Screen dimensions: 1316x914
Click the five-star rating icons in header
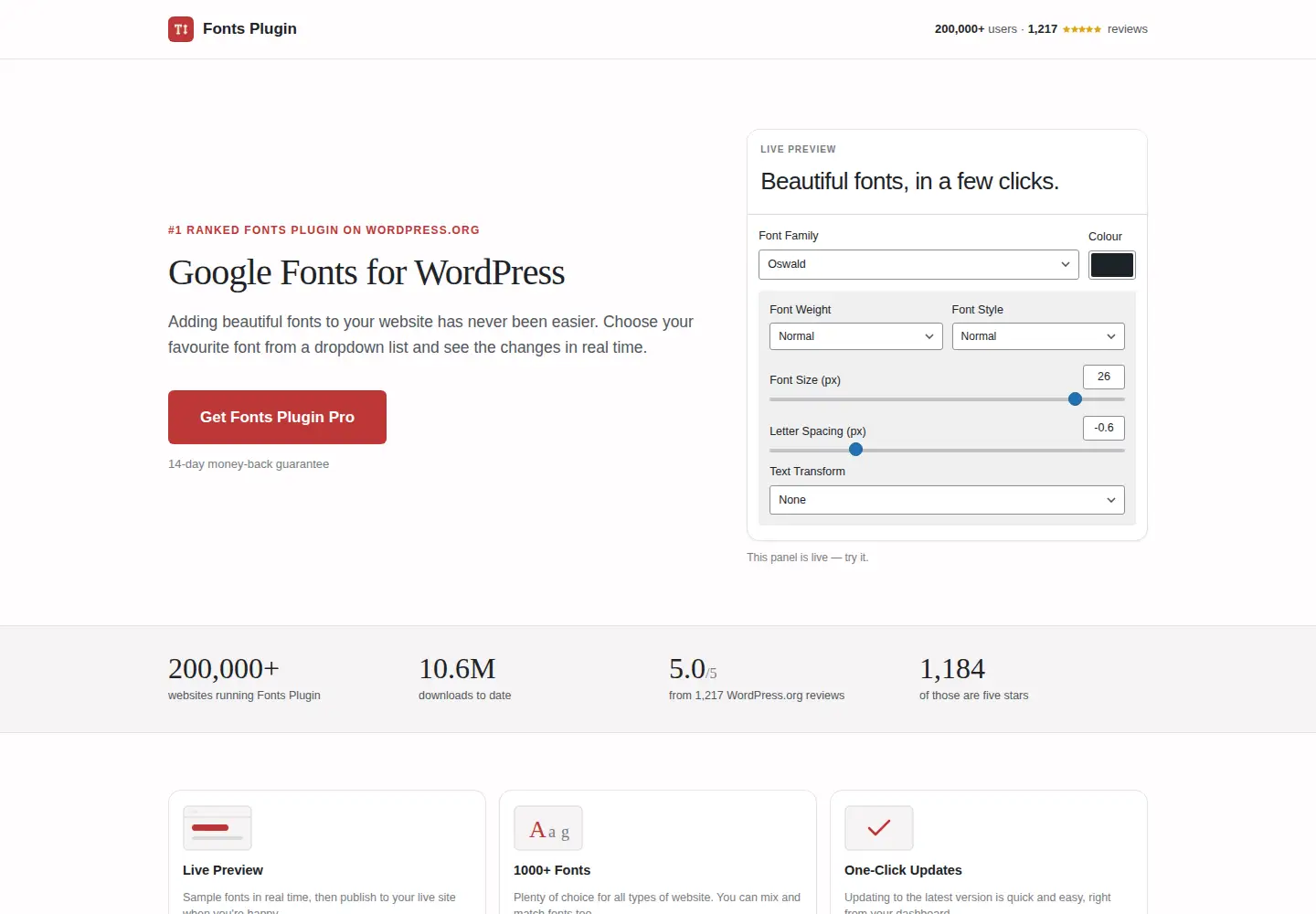pyautogui.click(x=1082, y=29)
